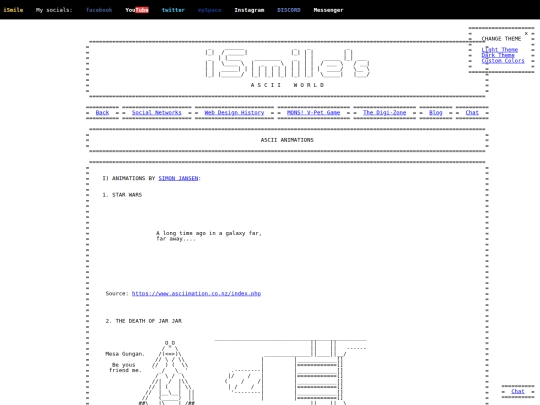The height and width of the screenshot is (405, 540).
Task: Click the iSmile logo in top bar
Action: pos(13,10)
